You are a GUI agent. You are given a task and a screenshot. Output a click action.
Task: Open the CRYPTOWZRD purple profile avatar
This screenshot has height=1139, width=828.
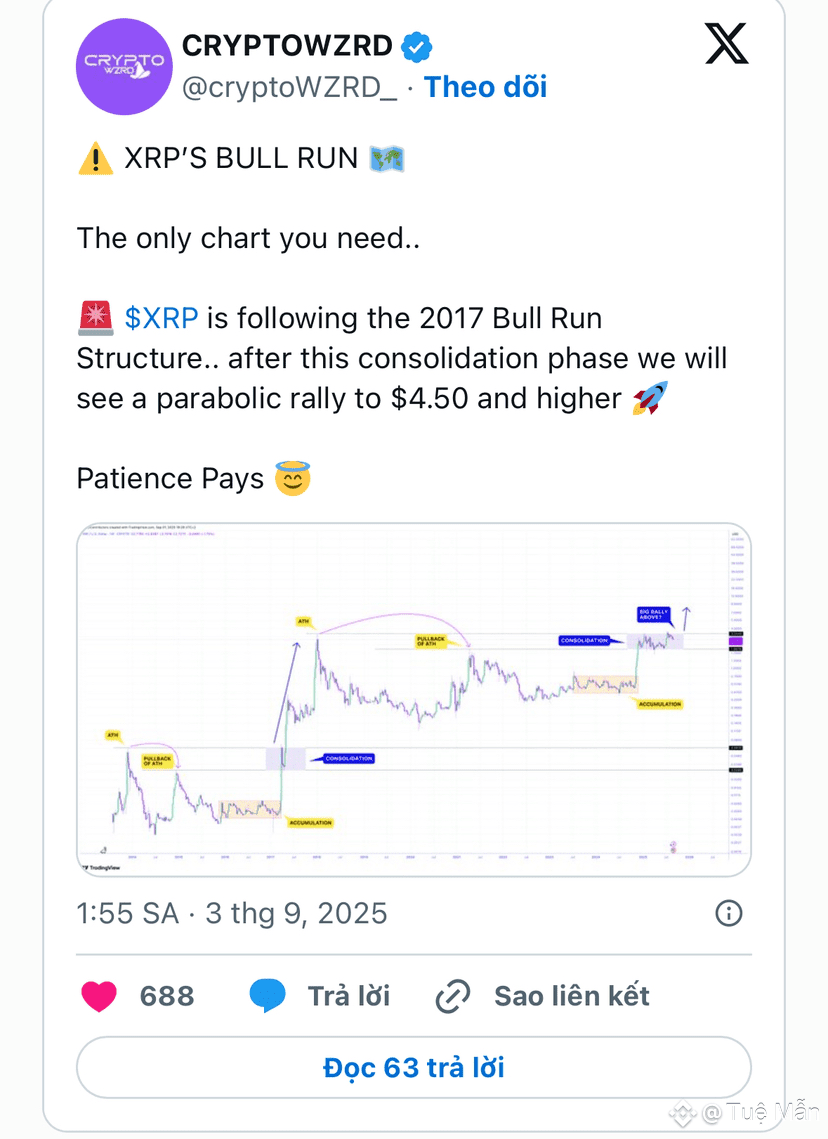(124, 67)
